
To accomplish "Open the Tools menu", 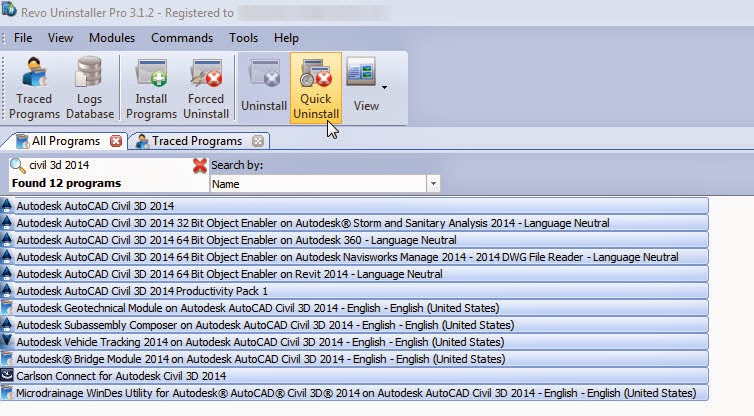I will point(243,38).
